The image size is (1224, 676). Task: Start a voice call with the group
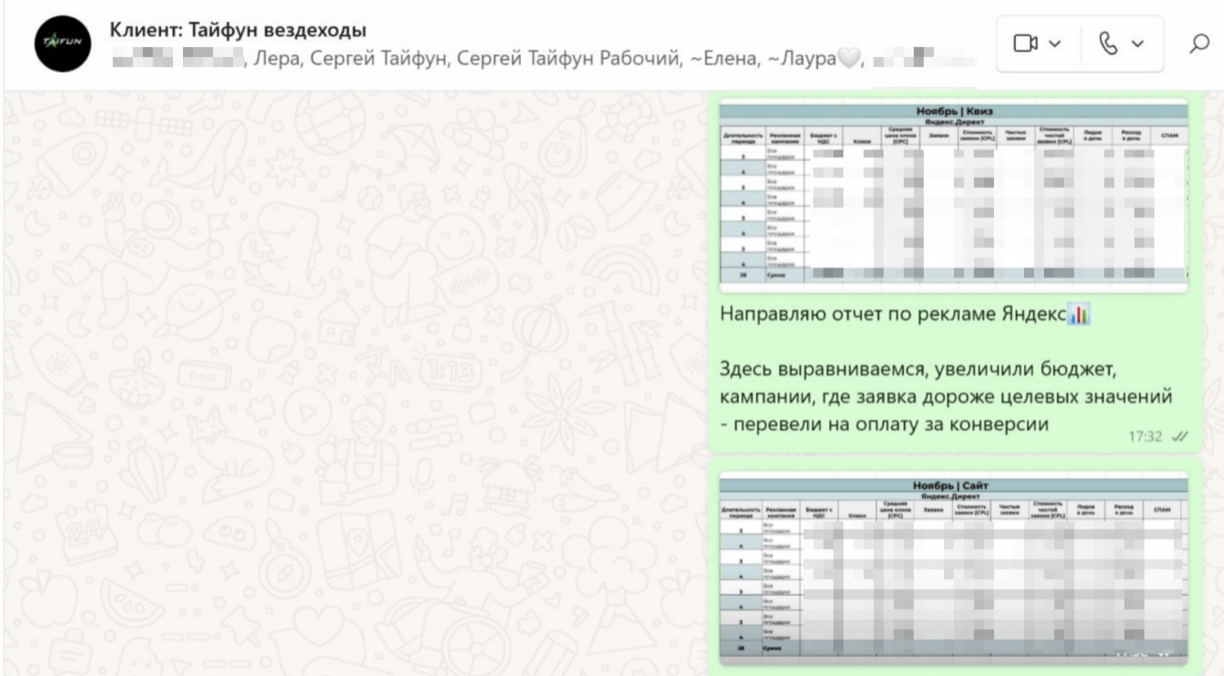pos(1110,43)
